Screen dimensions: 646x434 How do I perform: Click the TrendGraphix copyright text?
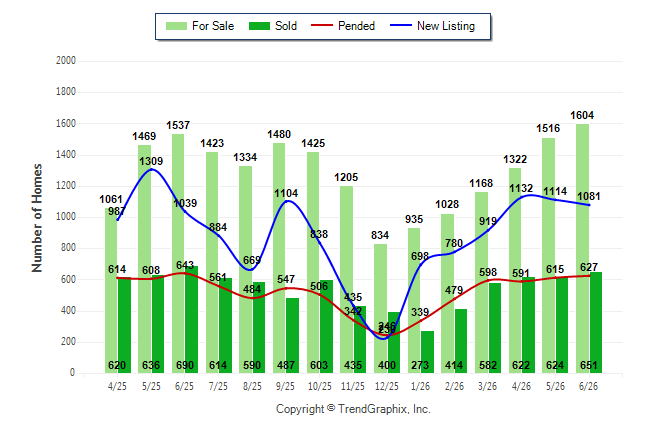(353, 409)
